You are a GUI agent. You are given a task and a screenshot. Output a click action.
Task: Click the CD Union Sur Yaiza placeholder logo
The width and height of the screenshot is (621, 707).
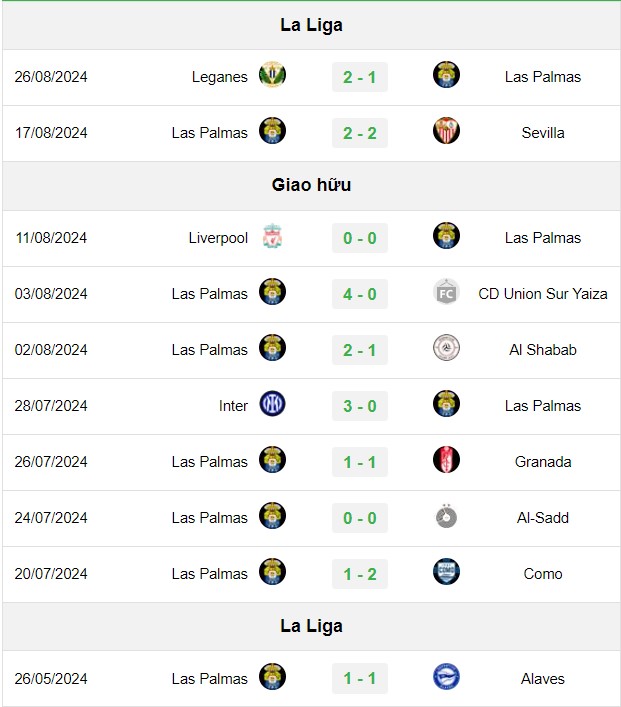point(446,292)
